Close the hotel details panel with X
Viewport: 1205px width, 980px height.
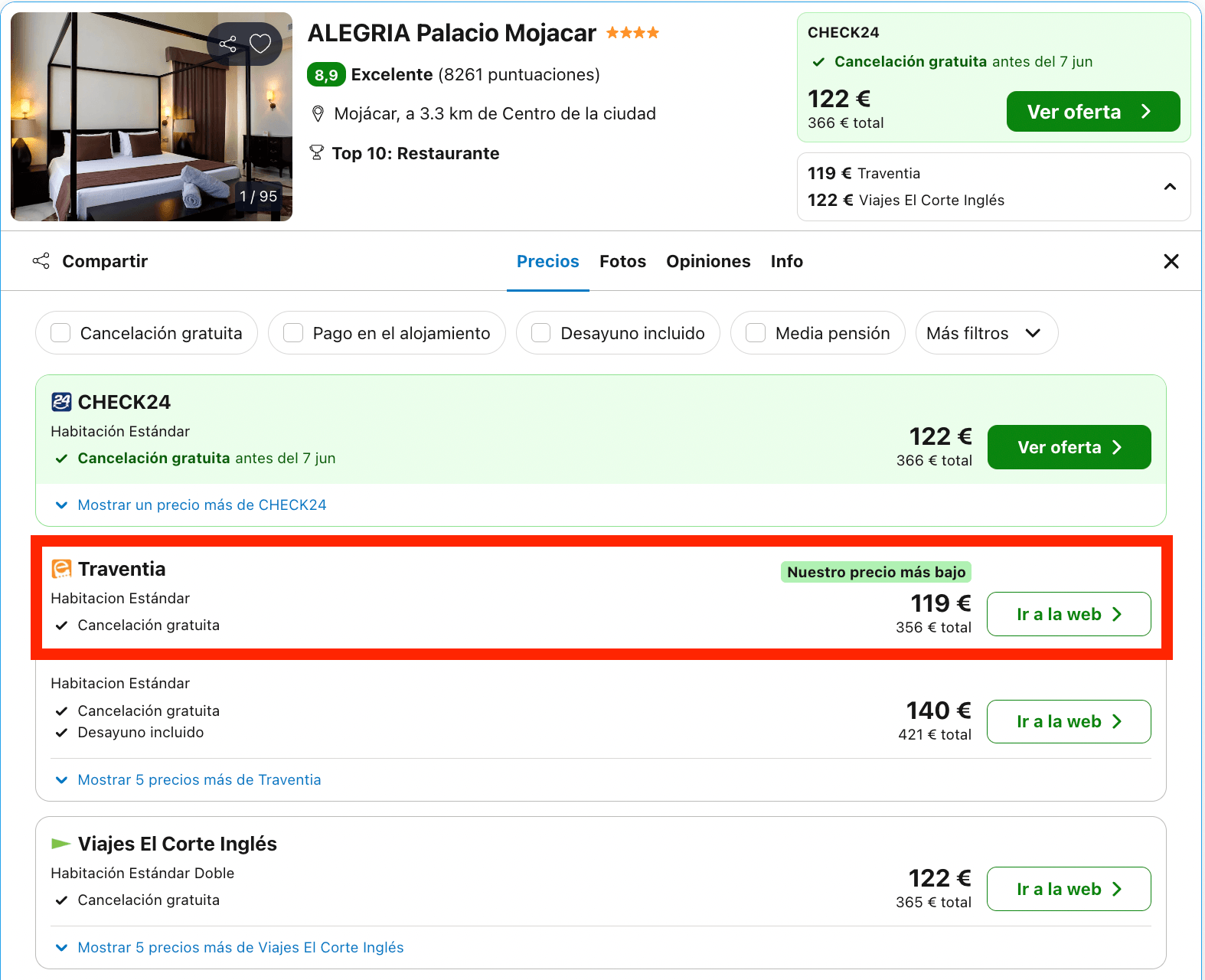(1171, 261)
